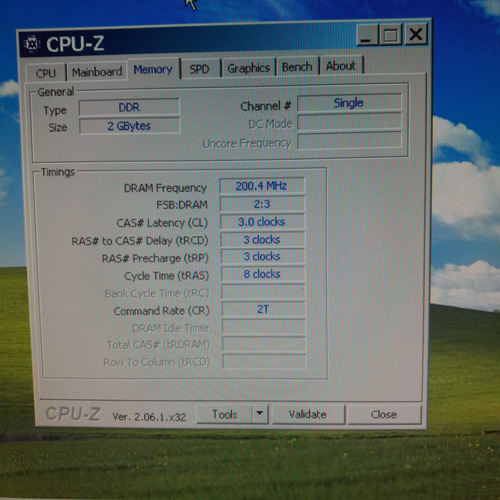Screen dimensions: 500x500
Task: Select the memory Type value DDR
Action: click(129, 107)
